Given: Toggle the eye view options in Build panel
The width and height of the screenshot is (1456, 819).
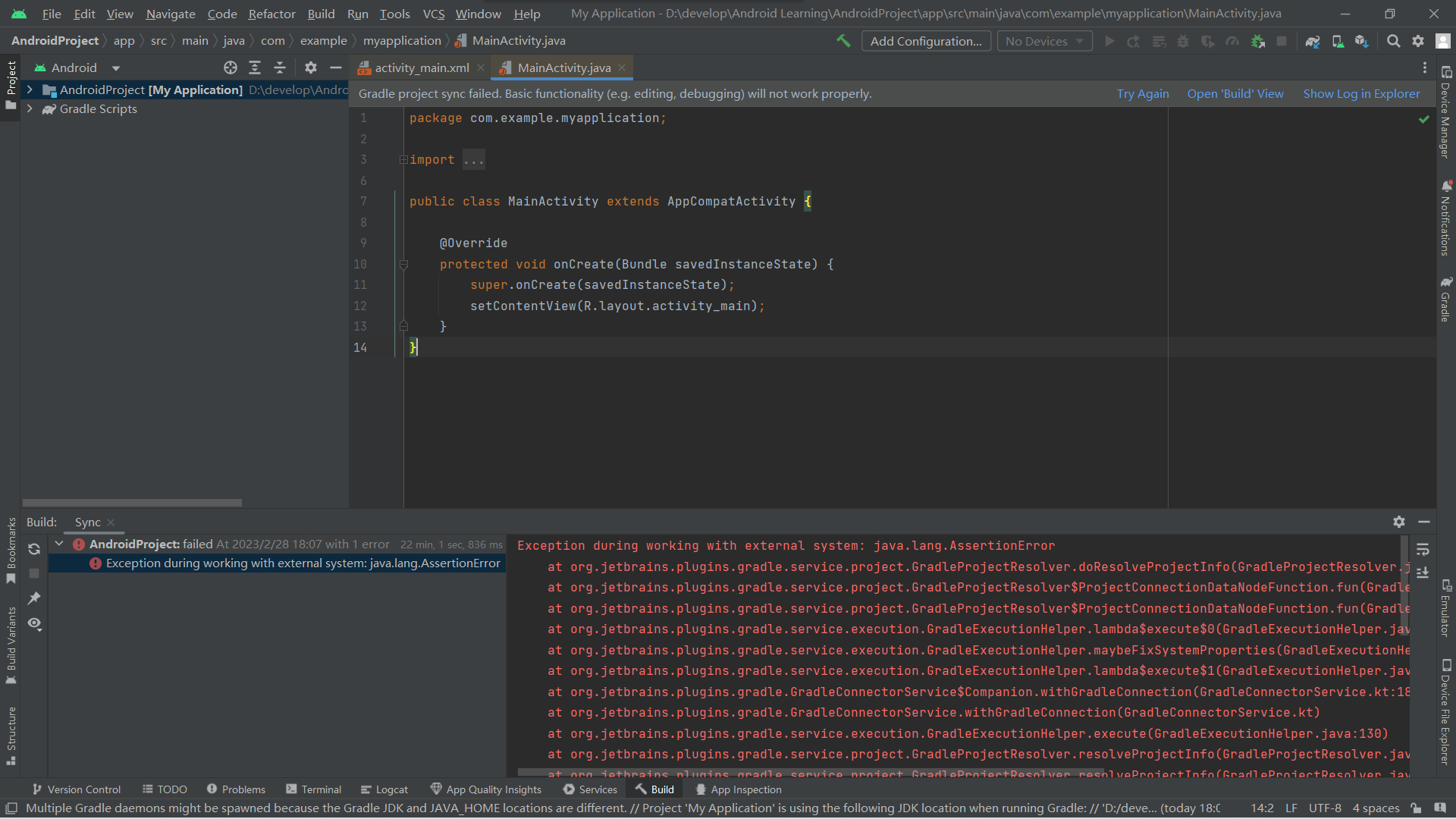Looking at the screenshot, I should [x=34, y=623].
